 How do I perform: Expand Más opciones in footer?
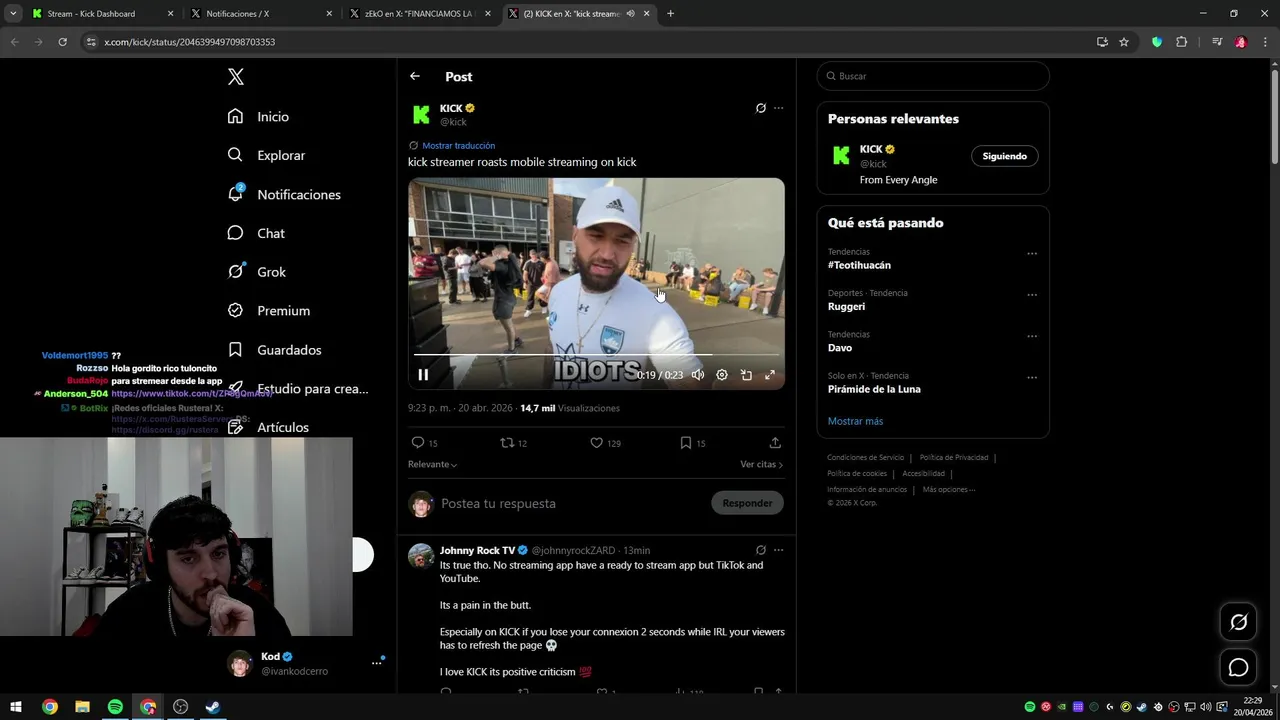(x=948, y=490)
